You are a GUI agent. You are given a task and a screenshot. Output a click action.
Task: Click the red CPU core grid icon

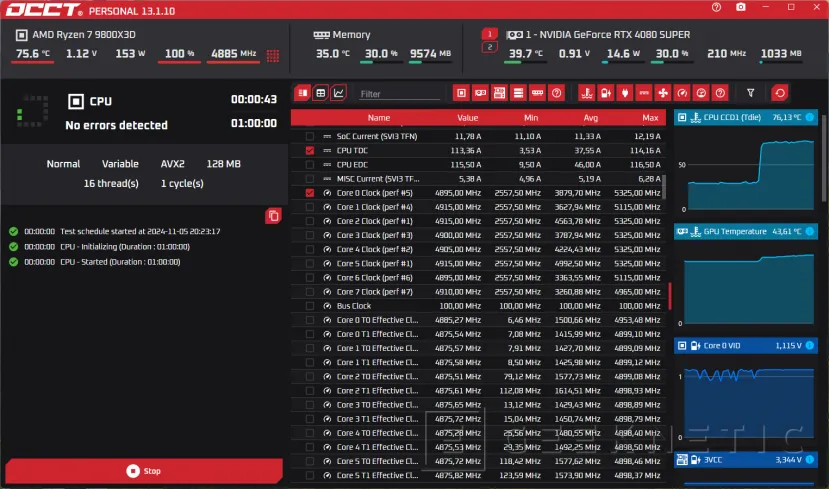point(273,55)
